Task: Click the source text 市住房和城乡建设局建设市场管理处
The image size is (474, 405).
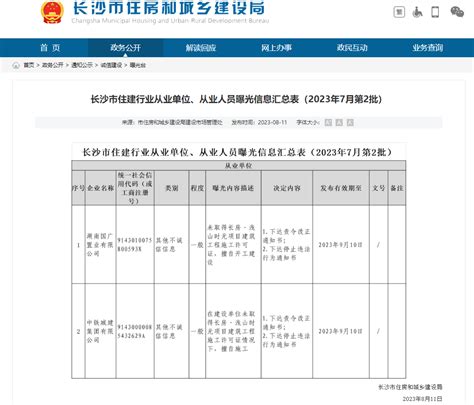Action: (180, 122)
